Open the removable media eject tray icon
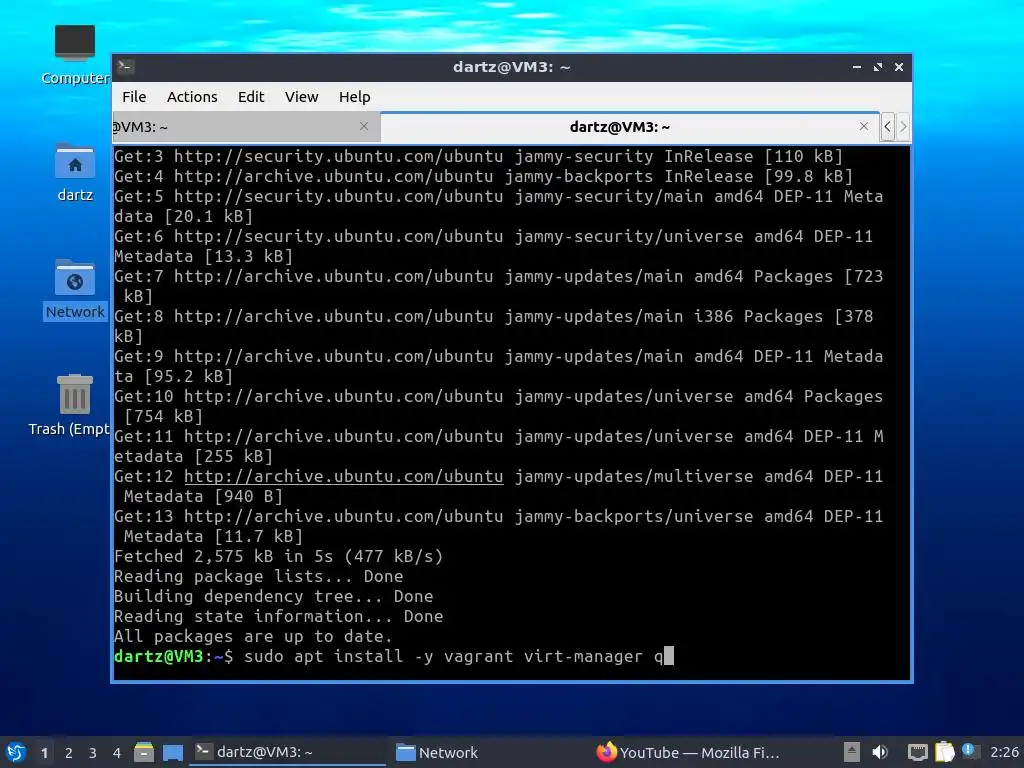 pos(851,752)
